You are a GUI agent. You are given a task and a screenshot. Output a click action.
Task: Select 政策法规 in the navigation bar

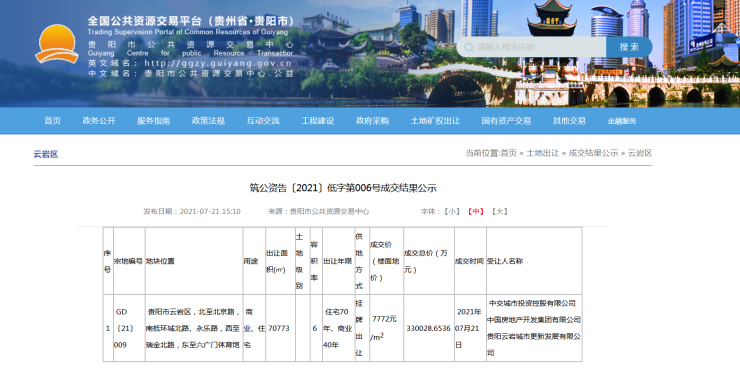(208, 121)
